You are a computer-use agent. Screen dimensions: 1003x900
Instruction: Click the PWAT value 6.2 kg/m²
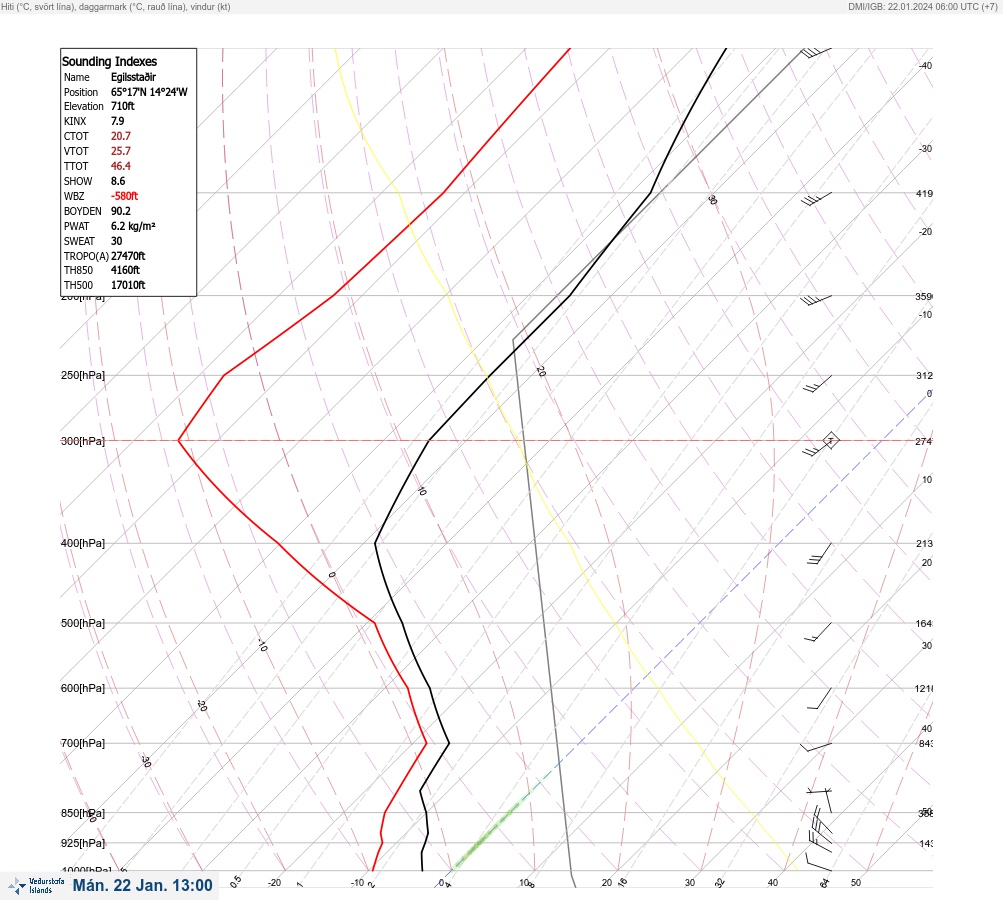pyautogui.click(x=133, y=226)
